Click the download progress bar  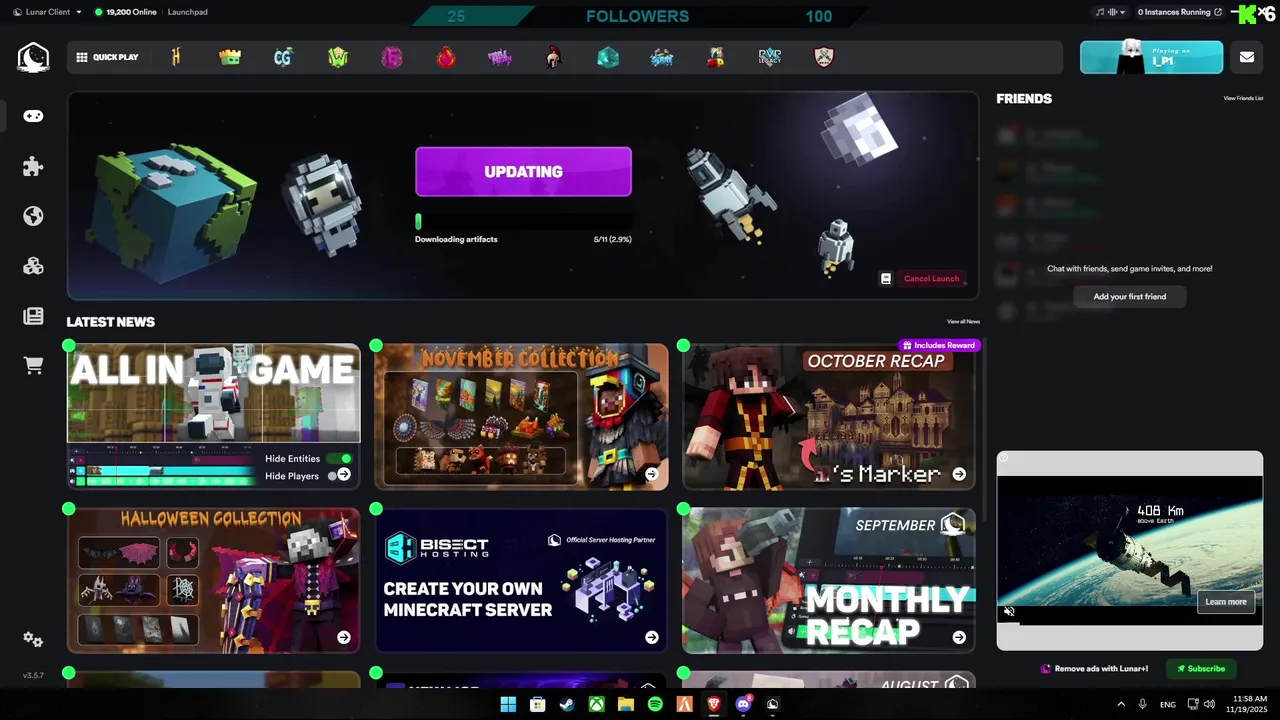pyautogui.click(x=523, y=221)
